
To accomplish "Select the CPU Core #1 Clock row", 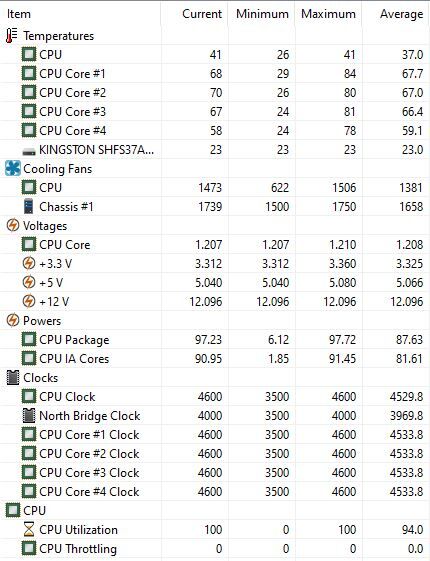I will pyautogui.click(x=215, y=434).
